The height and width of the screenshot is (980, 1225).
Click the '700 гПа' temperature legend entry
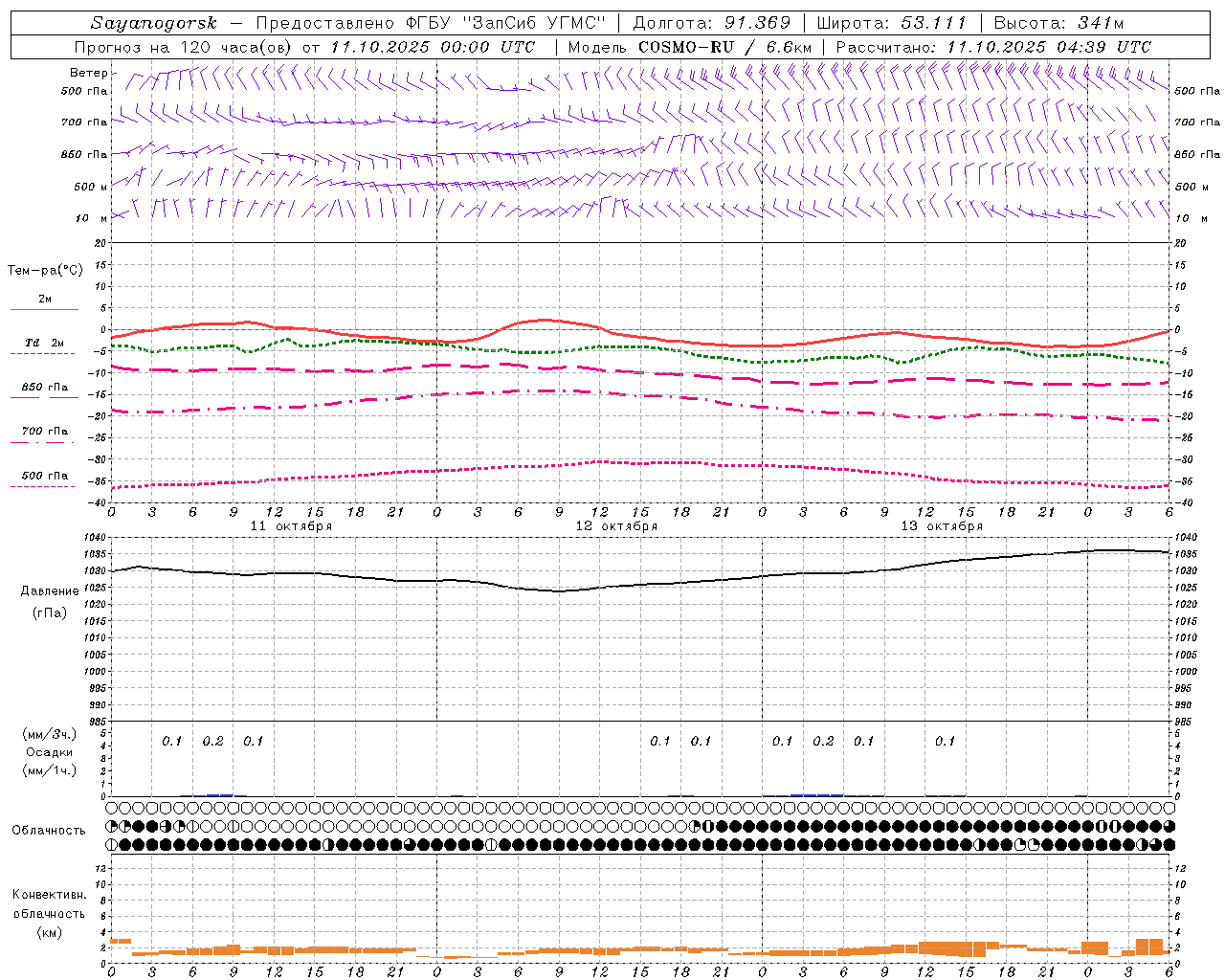pyautogui.click(x=44, y=432)
